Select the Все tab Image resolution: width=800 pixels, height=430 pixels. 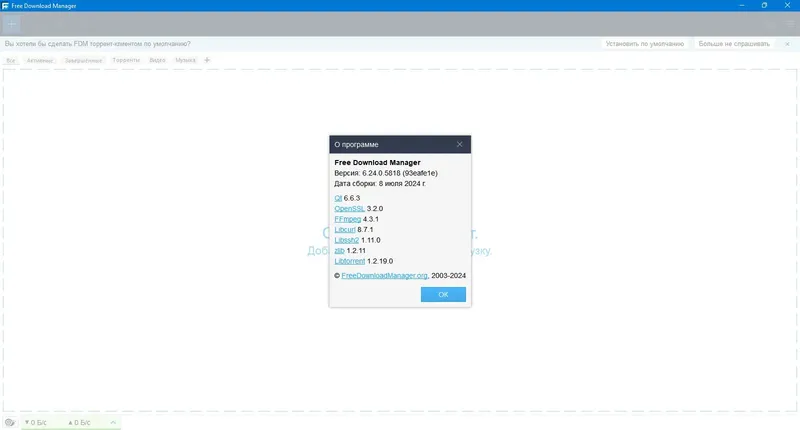click(11, 60)
